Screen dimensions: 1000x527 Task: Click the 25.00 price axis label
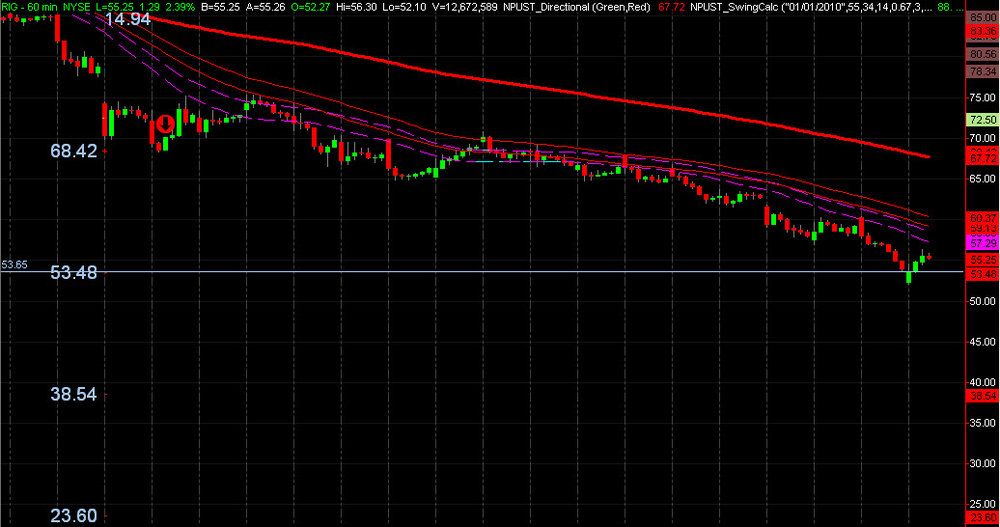coord(983,504)
